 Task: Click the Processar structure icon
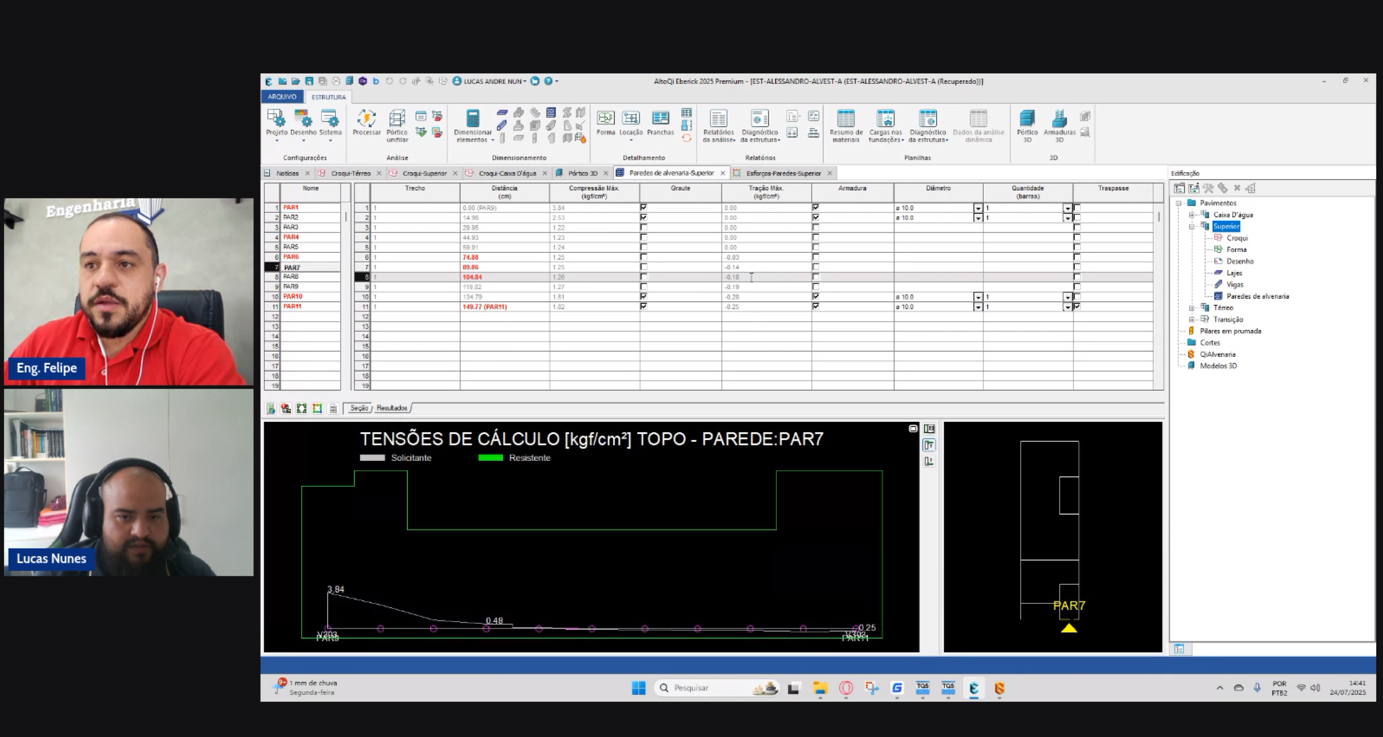(366, 119)
